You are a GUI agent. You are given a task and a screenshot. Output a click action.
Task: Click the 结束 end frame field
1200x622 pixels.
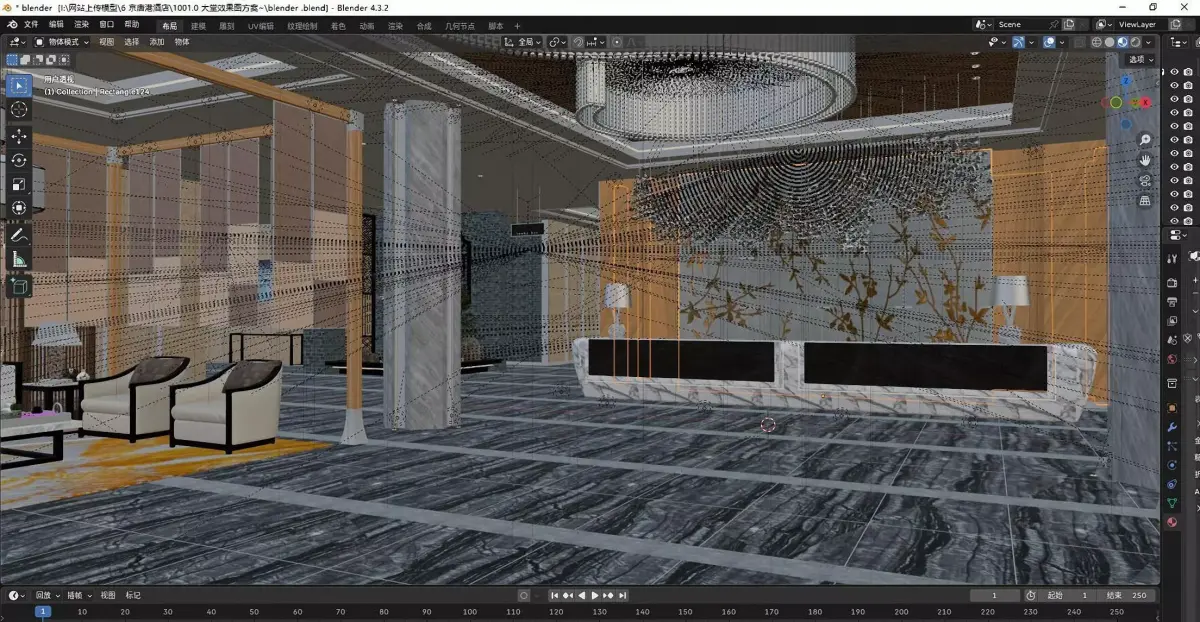1128,595
